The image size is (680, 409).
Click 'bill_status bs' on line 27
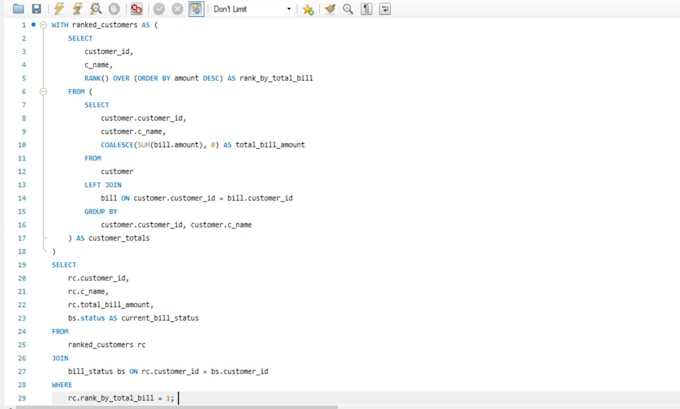pos(96,371)
